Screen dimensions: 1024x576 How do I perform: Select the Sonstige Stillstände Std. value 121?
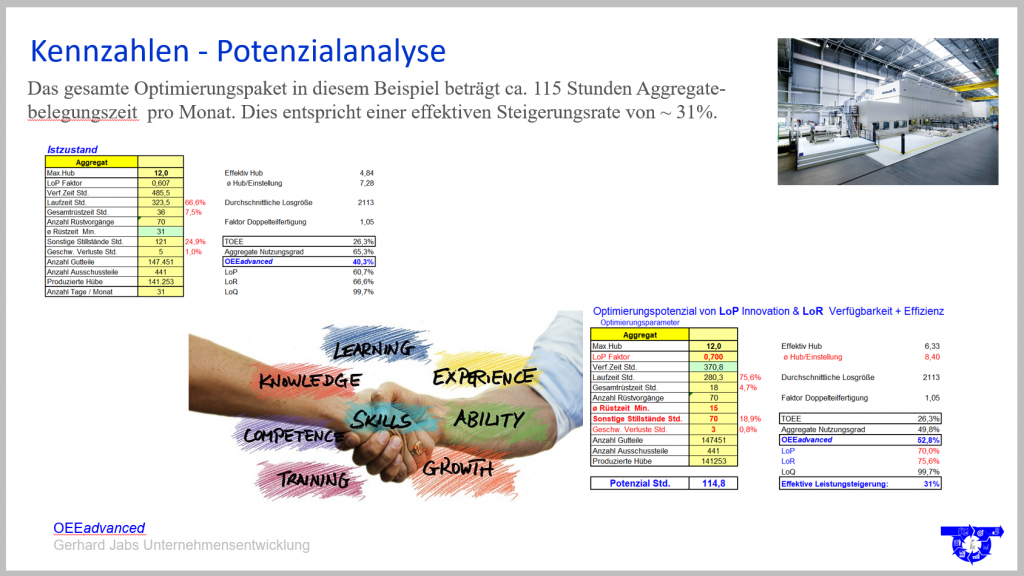click(160, 241)
